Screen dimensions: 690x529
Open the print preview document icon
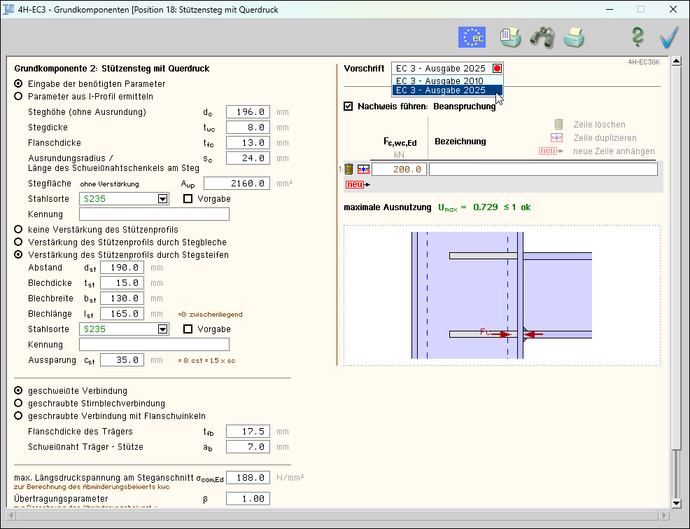click(x=510, y=38)
